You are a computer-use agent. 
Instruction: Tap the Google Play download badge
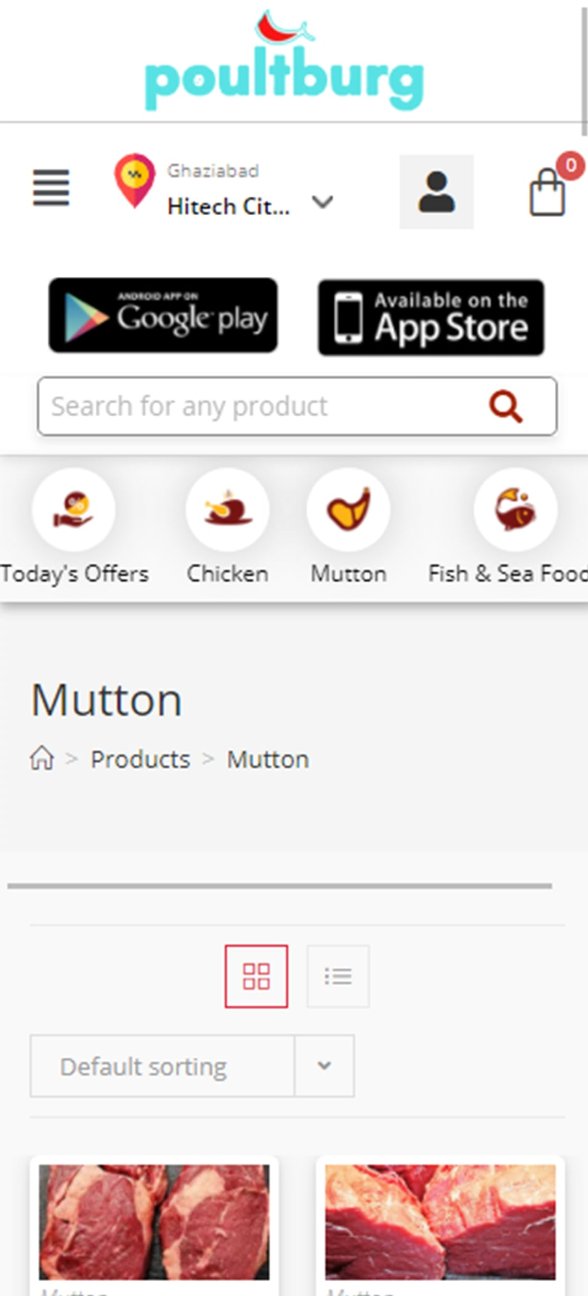tap(163, 316)
